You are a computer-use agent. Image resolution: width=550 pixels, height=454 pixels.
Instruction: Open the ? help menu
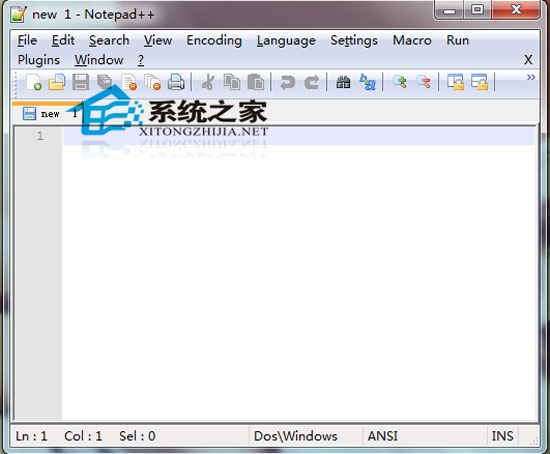(141, 60)
